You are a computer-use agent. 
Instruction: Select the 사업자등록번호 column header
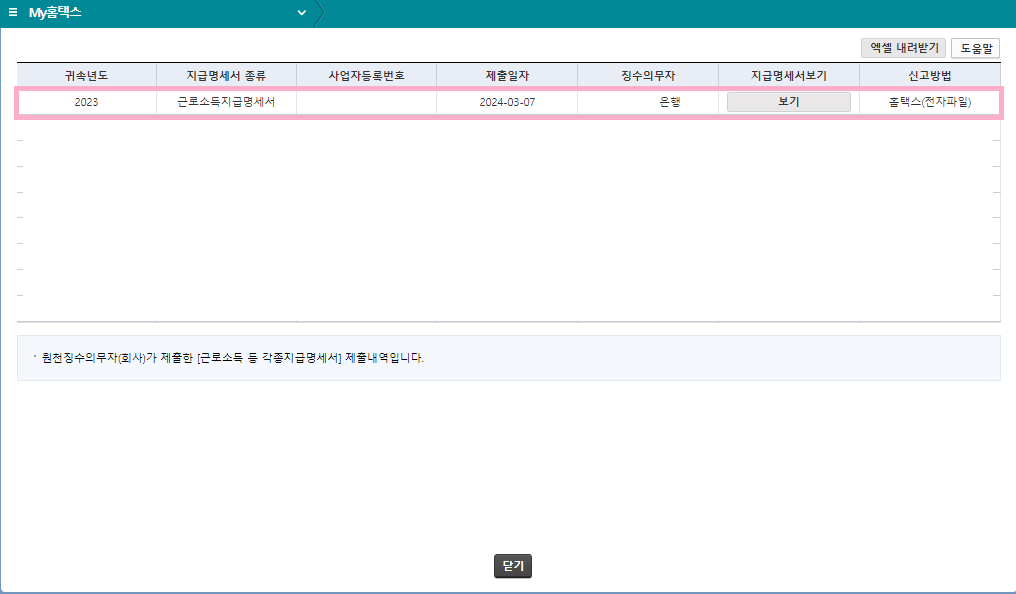(366, 74)
